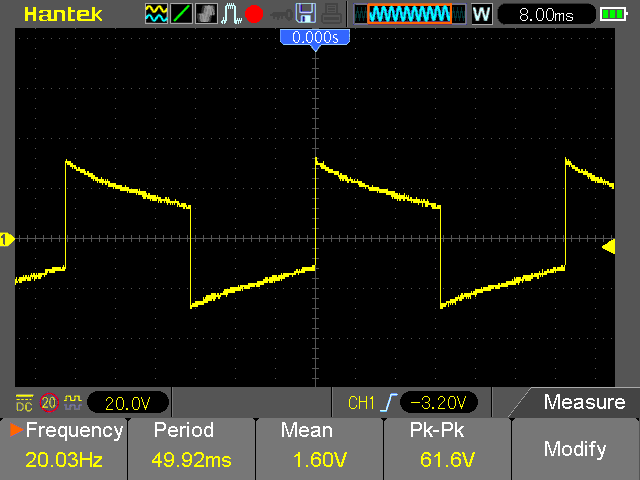Click the battery status indicator
This screenshot has height=480, width=640.
[612, 14]
